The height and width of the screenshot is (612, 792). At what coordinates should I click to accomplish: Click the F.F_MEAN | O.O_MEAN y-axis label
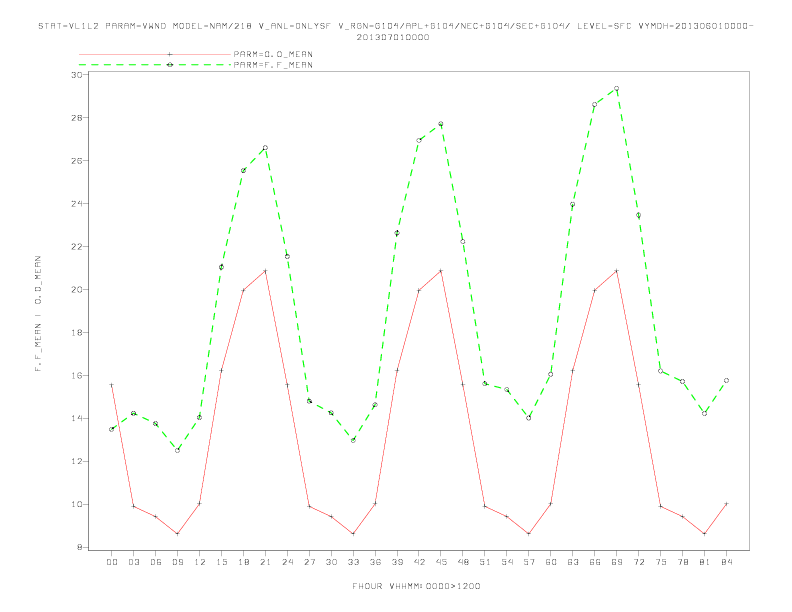pos(38,314)
